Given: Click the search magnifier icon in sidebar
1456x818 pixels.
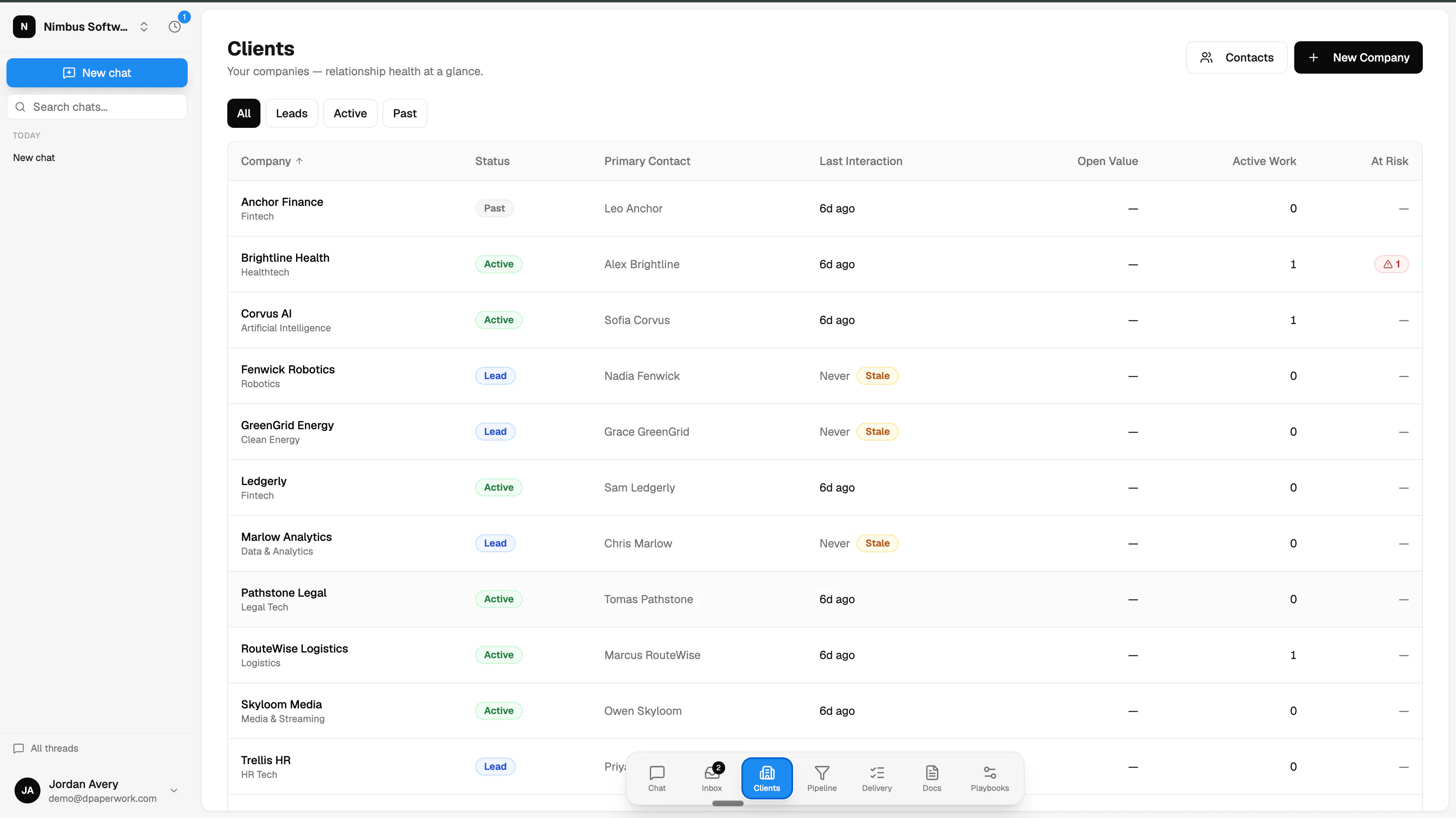Looking at the screenshot, I should tap(20, 107).
